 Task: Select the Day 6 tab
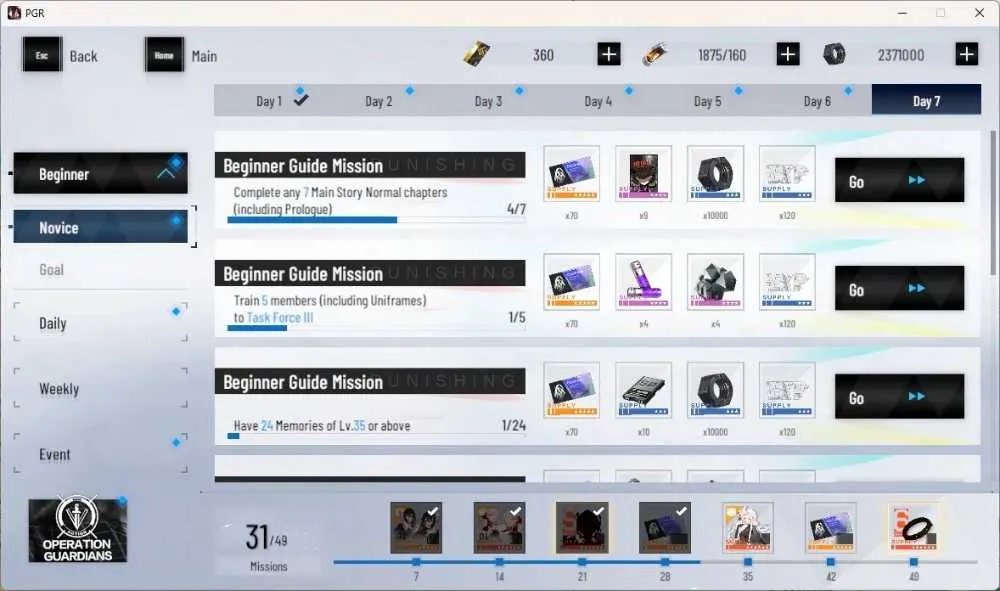817,101
